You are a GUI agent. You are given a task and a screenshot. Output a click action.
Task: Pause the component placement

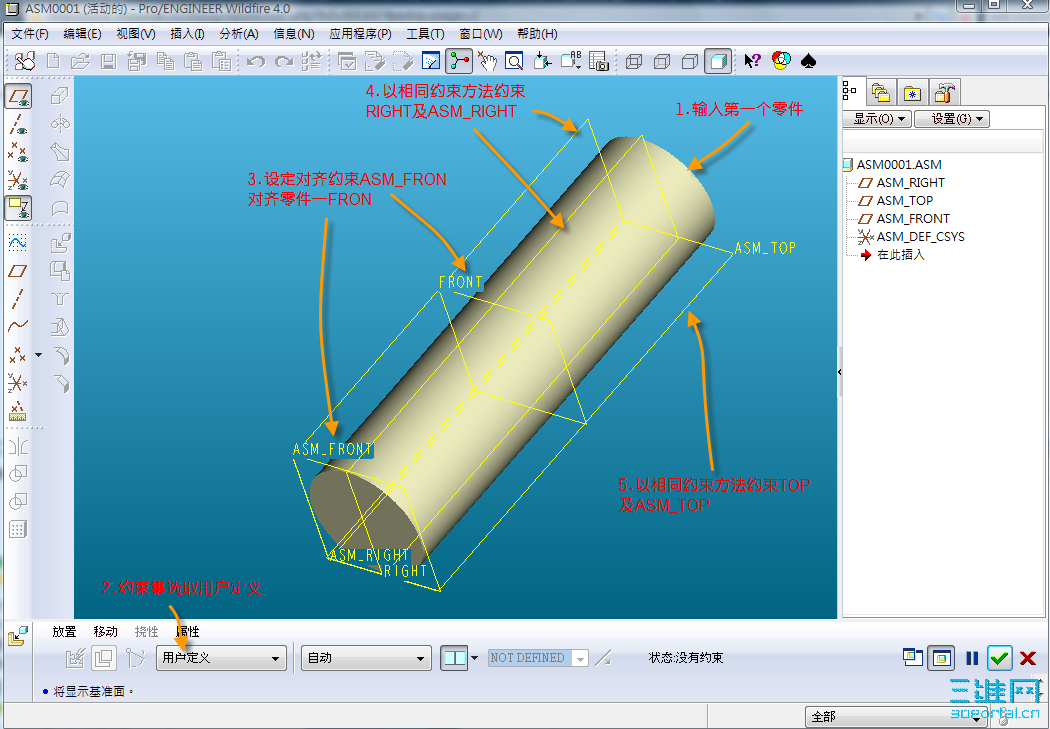pyautogui.click(x=972, y=658)
